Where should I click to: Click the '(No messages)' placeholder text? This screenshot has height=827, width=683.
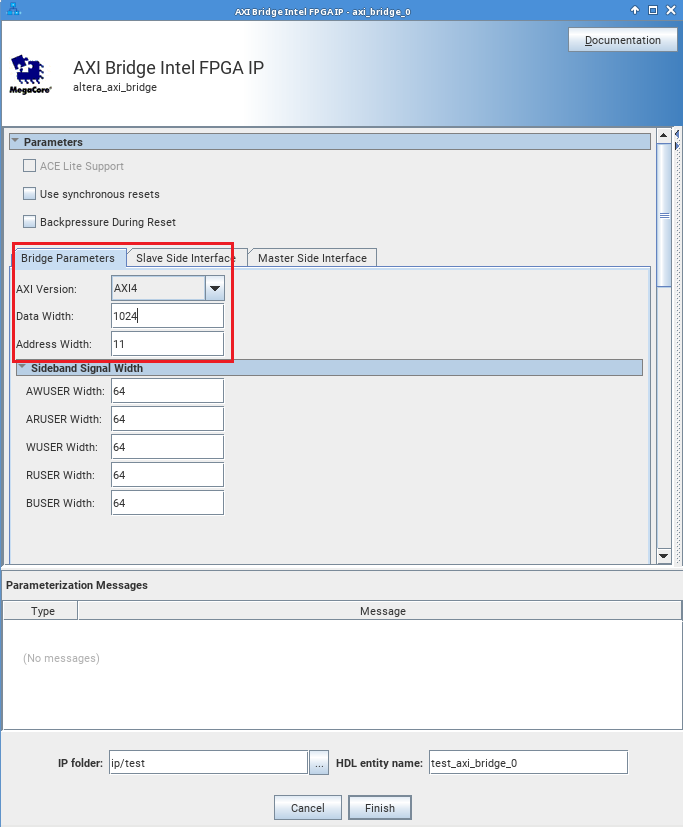(61, 658)
